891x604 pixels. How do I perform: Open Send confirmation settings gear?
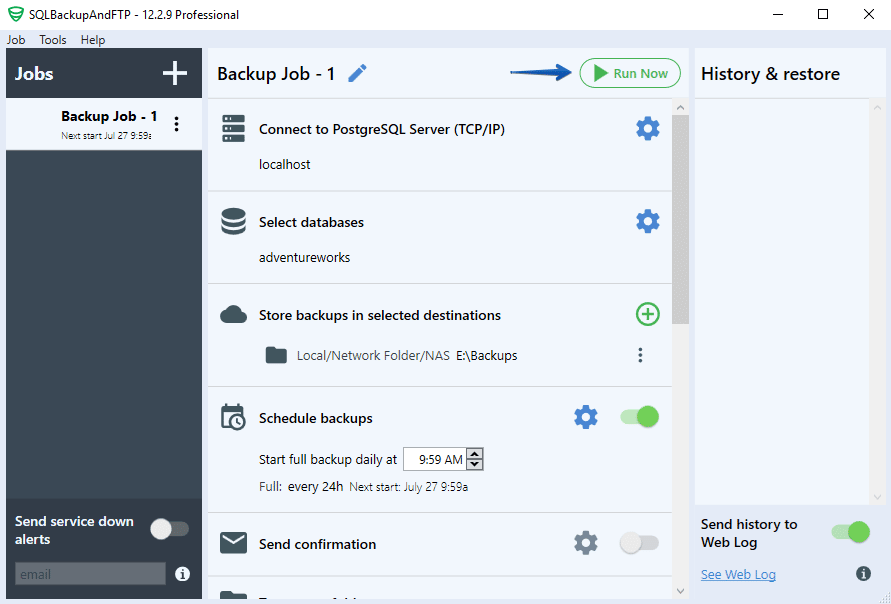(585, 543)
